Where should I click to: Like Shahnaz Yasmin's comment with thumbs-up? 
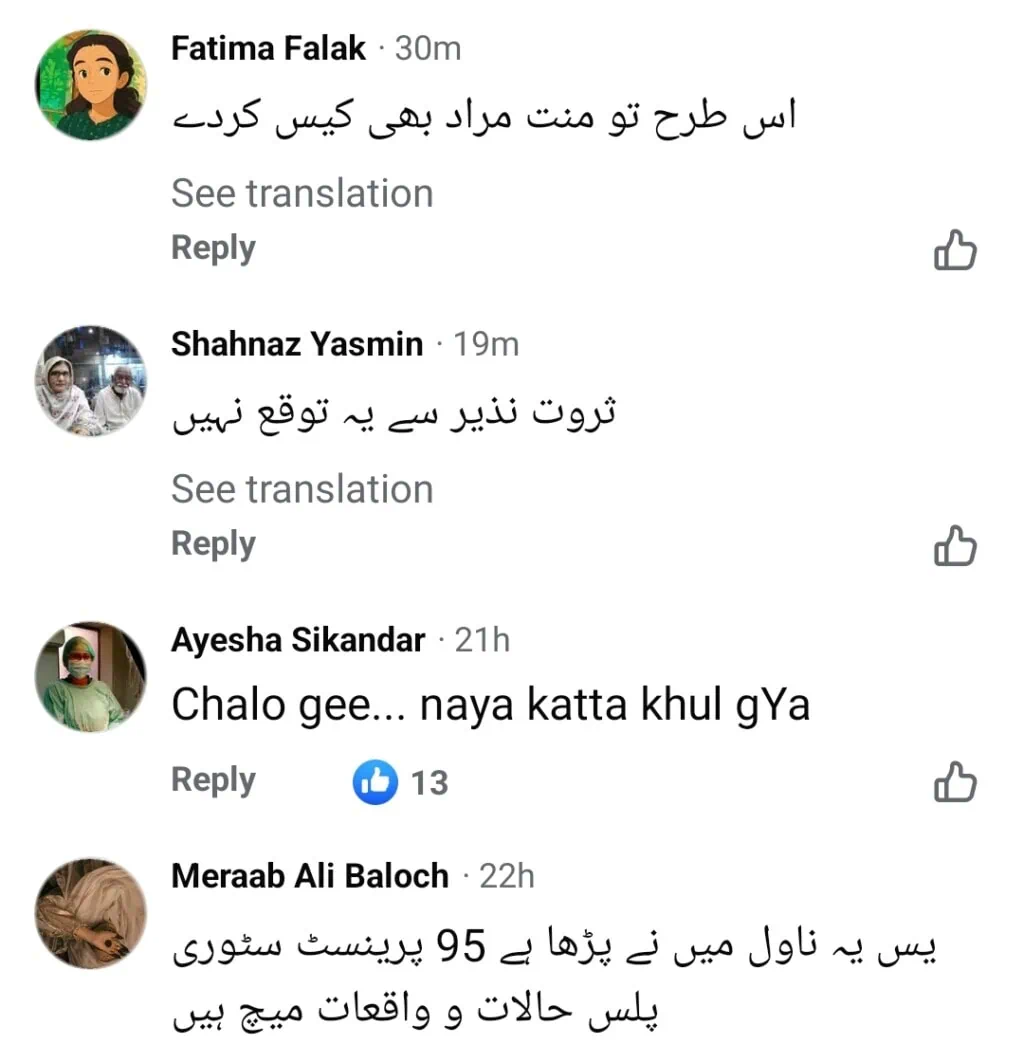point(954,547)
